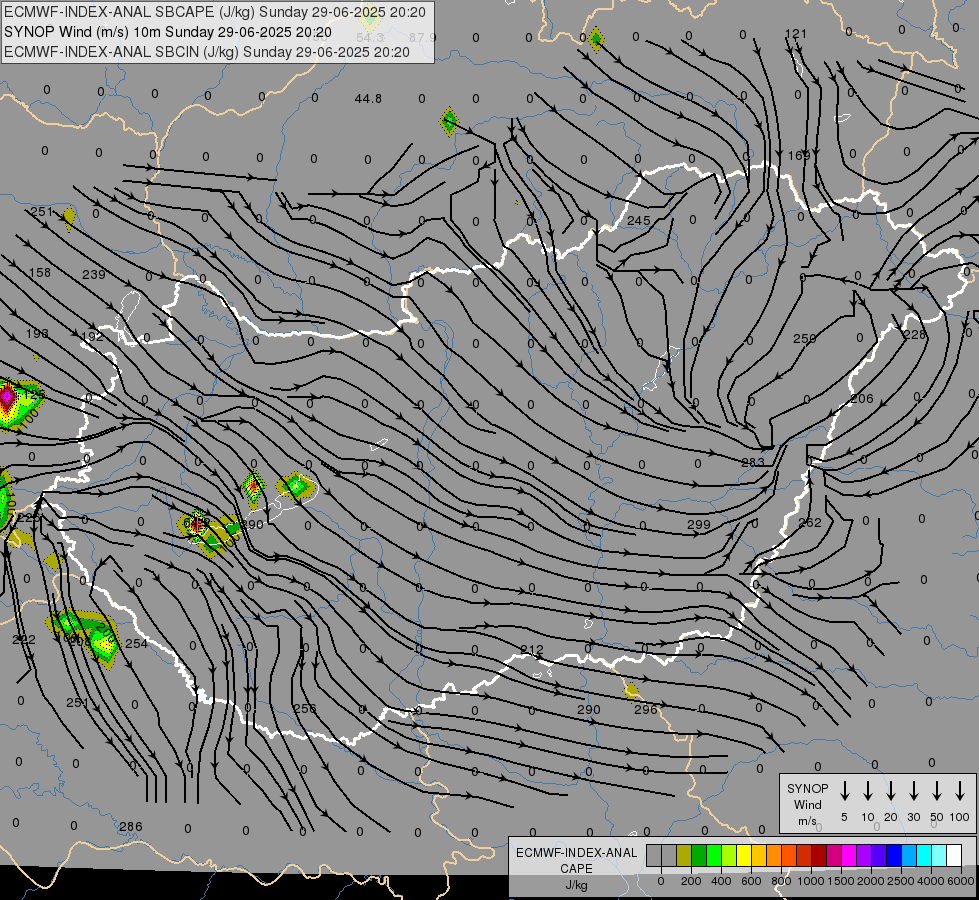This screenshot has width=979, height=900.
Task: Click the 121 value near top right
Action: 795,34
